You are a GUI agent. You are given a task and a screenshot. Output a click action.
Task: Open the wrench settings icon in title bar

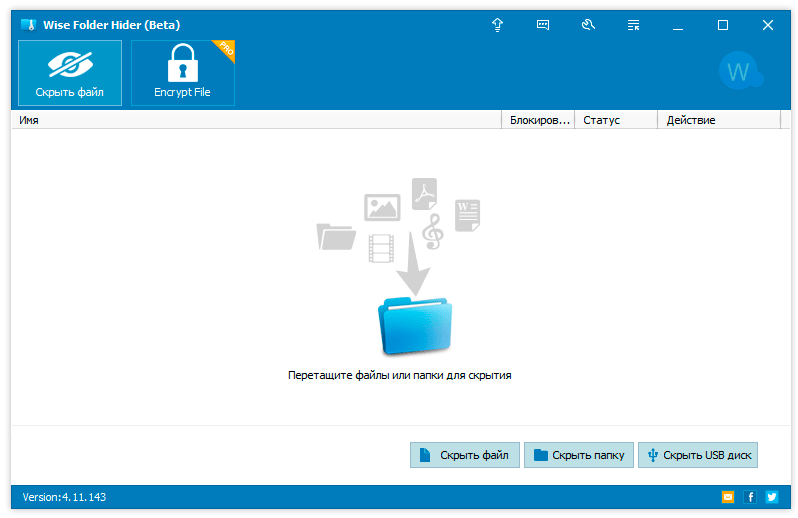[588, 25]
